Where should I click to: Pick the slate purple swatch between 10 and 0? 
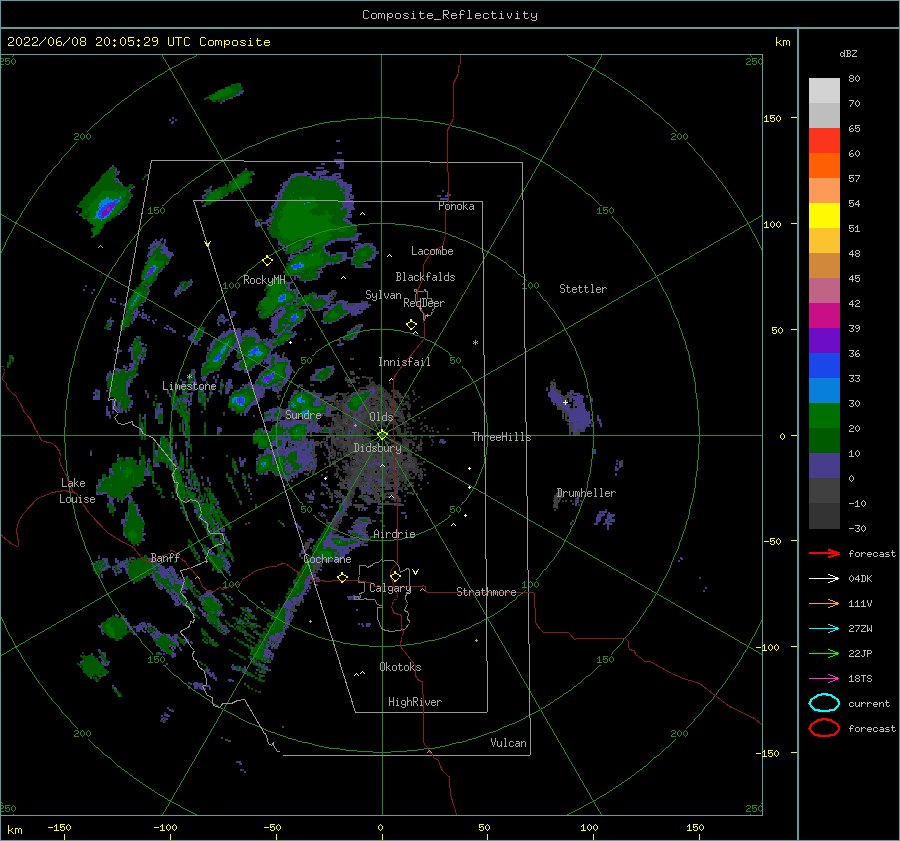coord(824,466)
